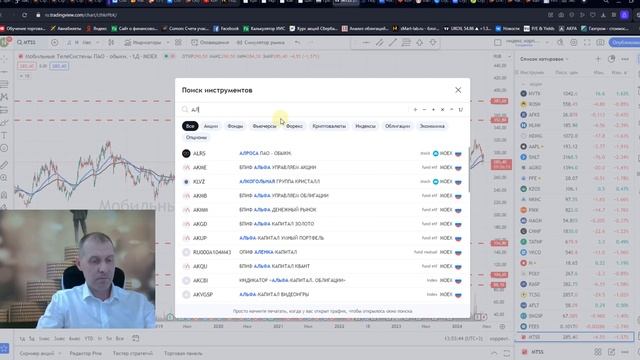This screenshot has width=640, height=360.
Task: Click the blue publish button
Action: [x=624, y=42]
